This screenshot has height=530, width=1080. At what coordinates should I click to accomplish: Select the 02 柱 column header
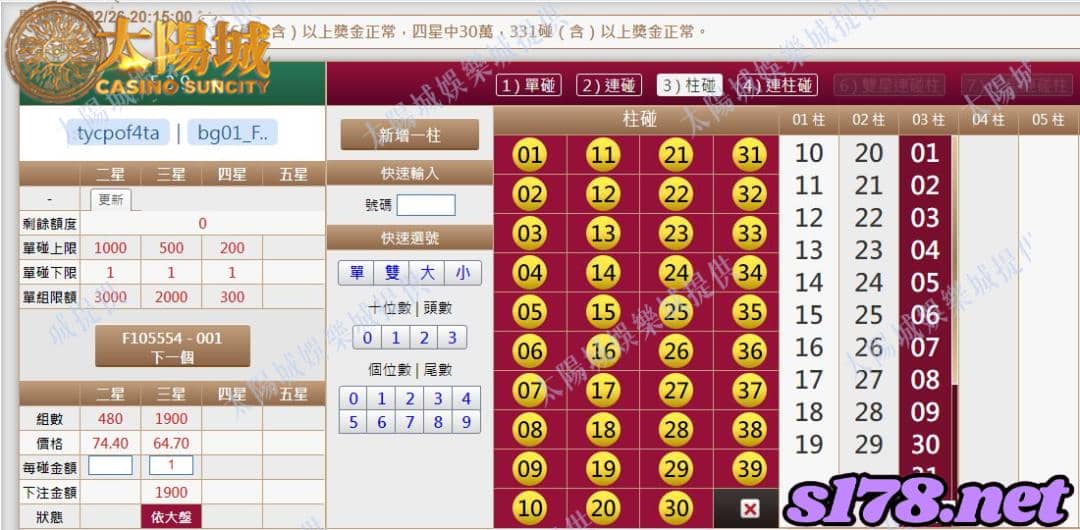(869, 120)
